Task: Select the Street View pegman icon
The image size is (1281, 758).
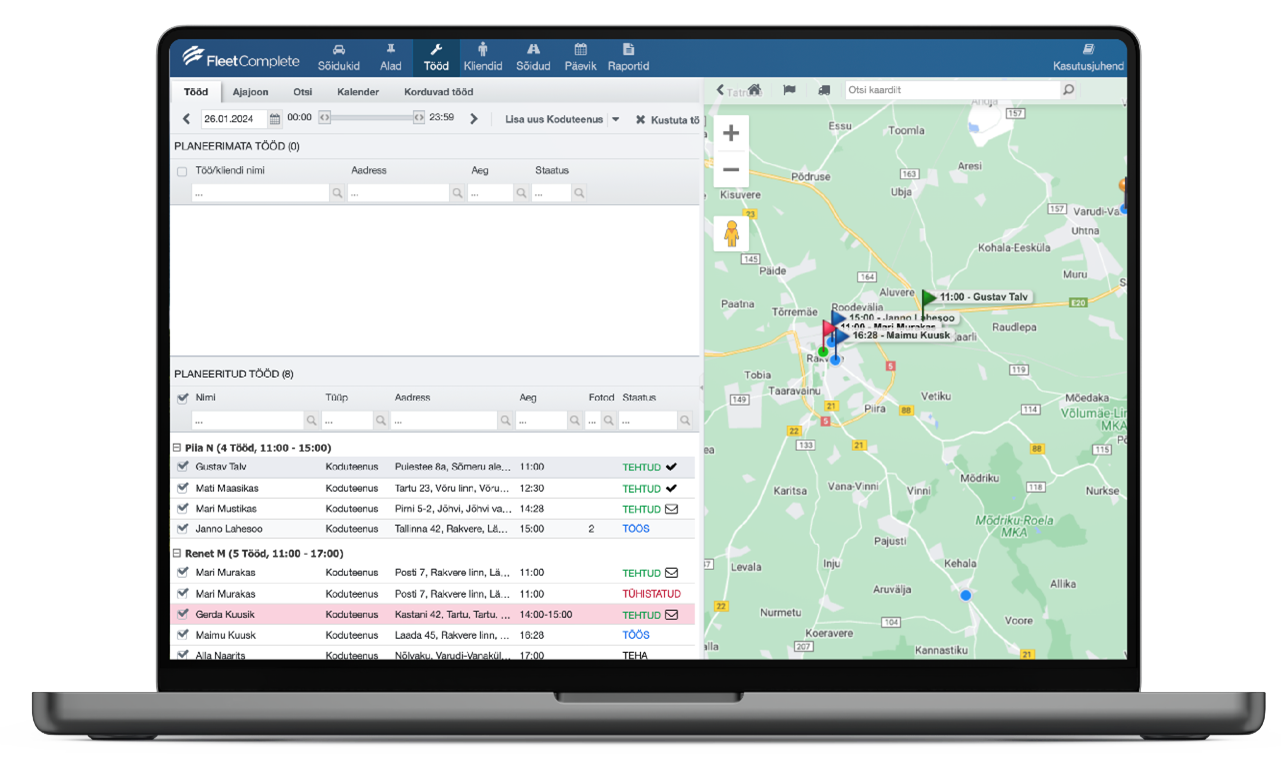Action: pos(731,233)
